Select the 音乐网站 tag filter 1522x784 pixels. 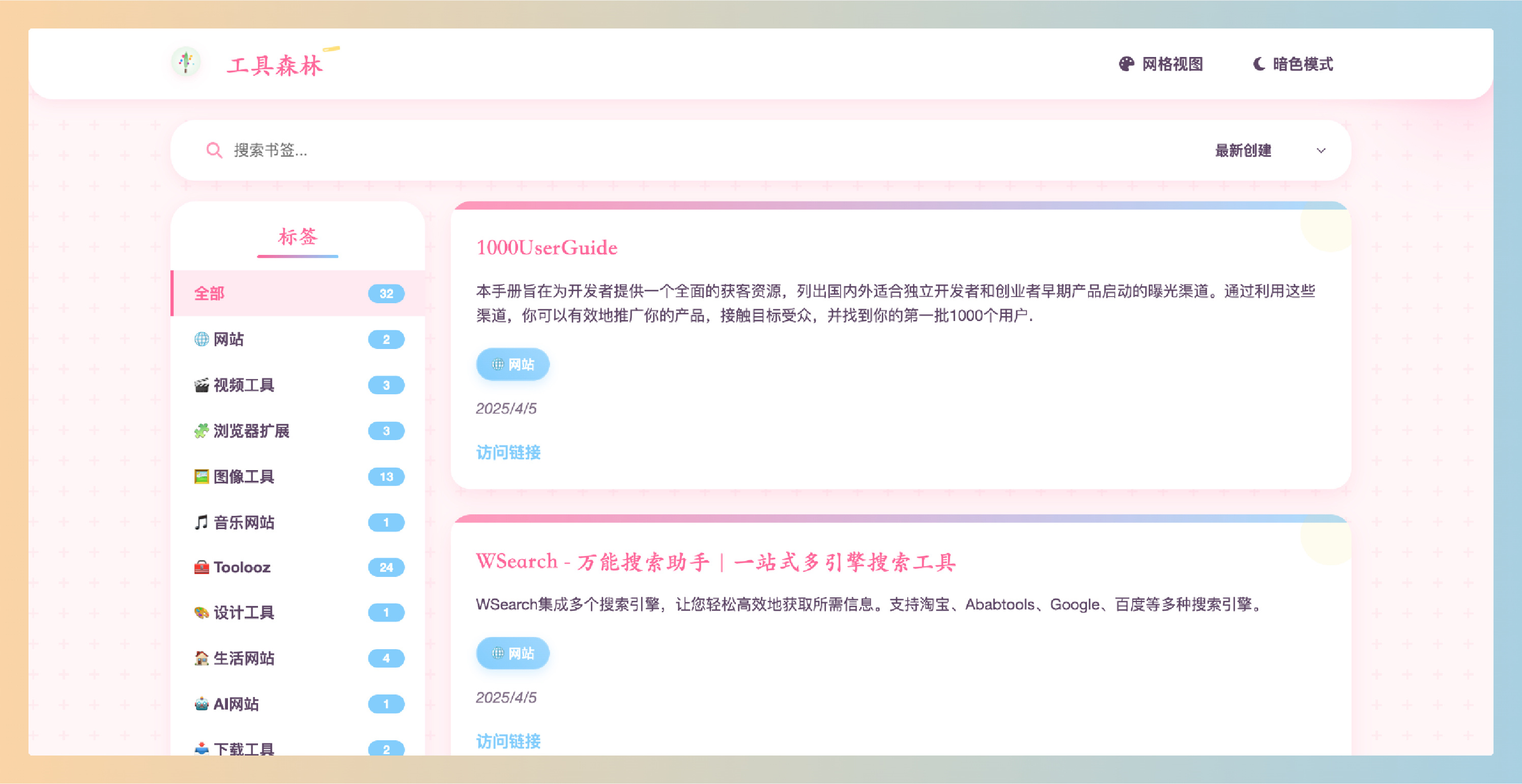243,522
